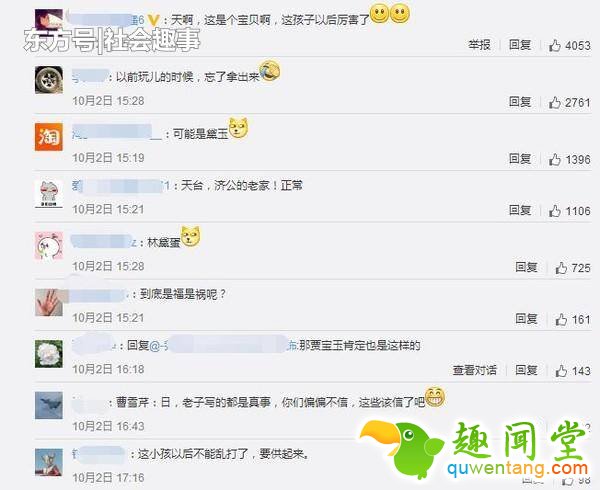
Task: Like the '林黛蛋' comment with 725 likes
Action: [561, 268]
